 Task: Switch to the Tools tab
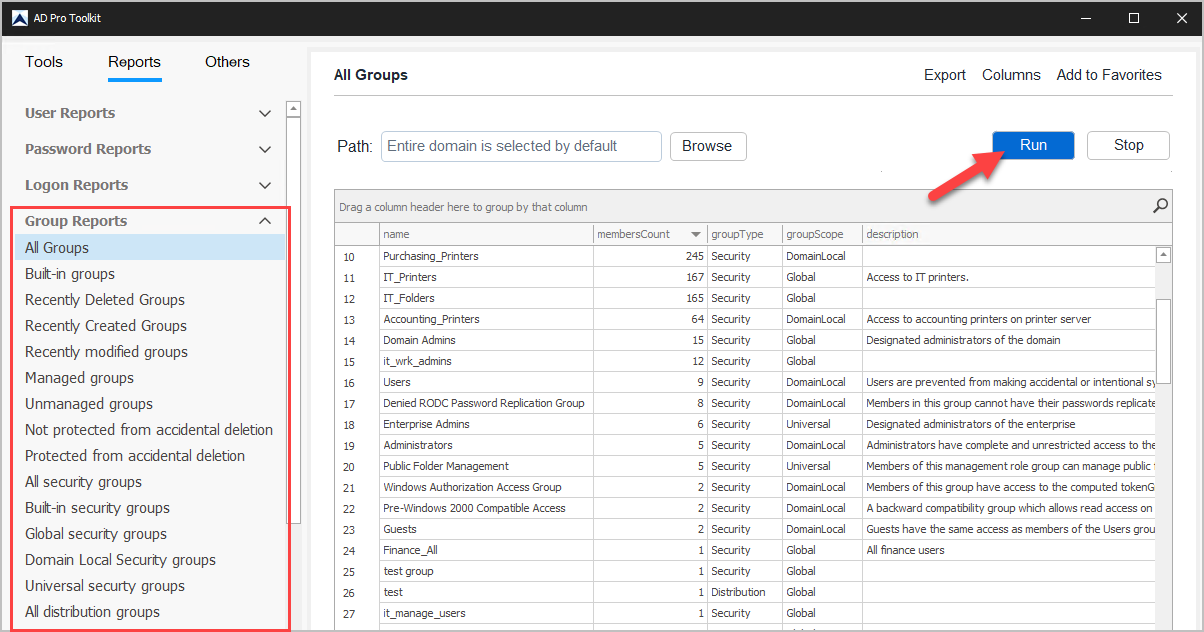[44, 62]
